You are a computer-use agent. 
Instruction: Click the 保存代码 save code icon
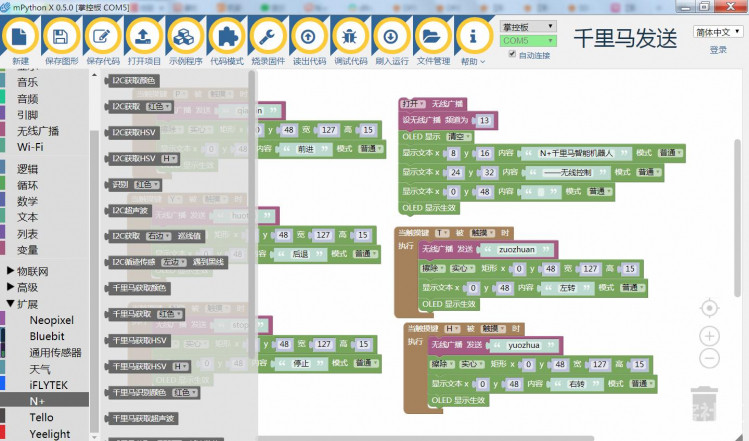pyautogui.click(x=103, y=37)
